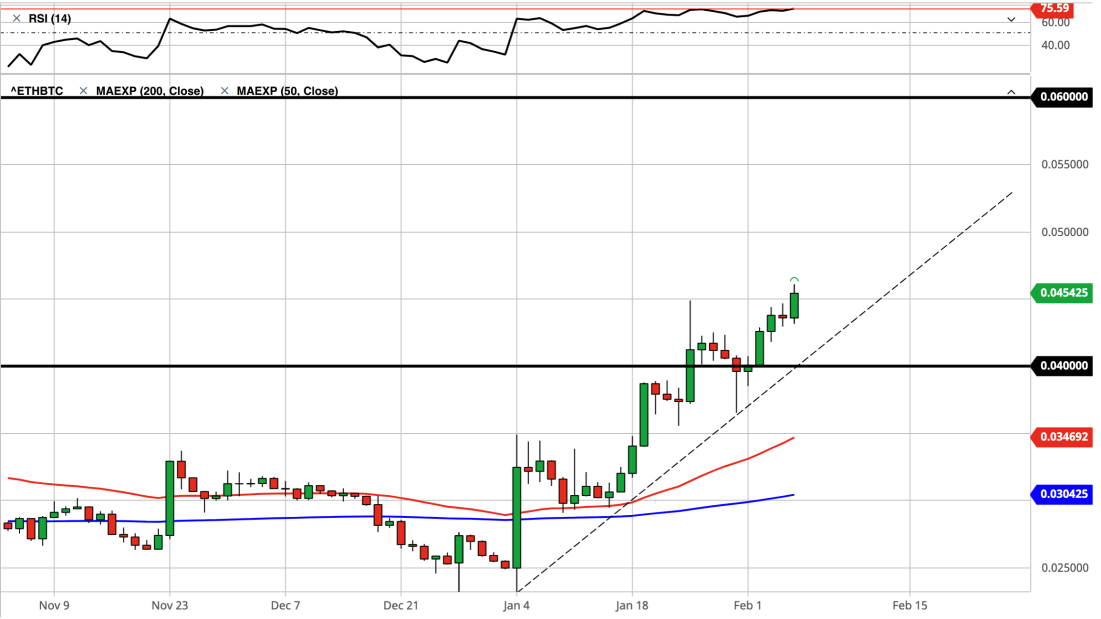1101x619 pixels.
Task: Click the red 0.034692 moving average tag
Action: 1062,437
